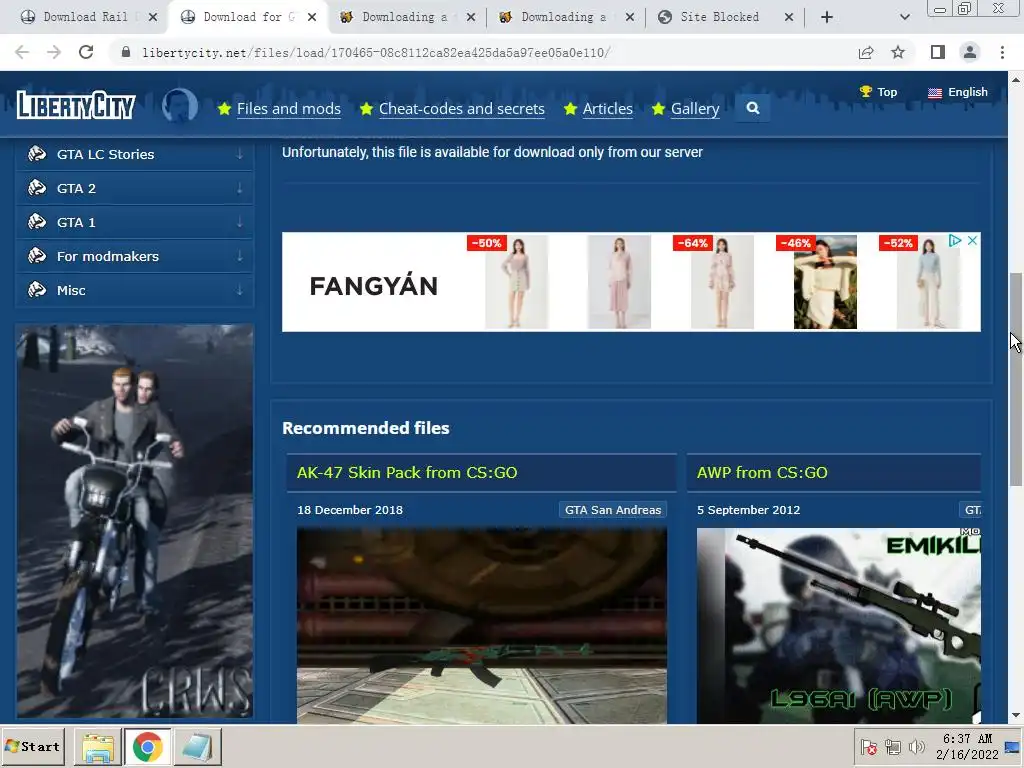Click the site search magnifier icon
Viewport: 1024px width, 768px height.
pyautogui.click(x=752, y=108)
